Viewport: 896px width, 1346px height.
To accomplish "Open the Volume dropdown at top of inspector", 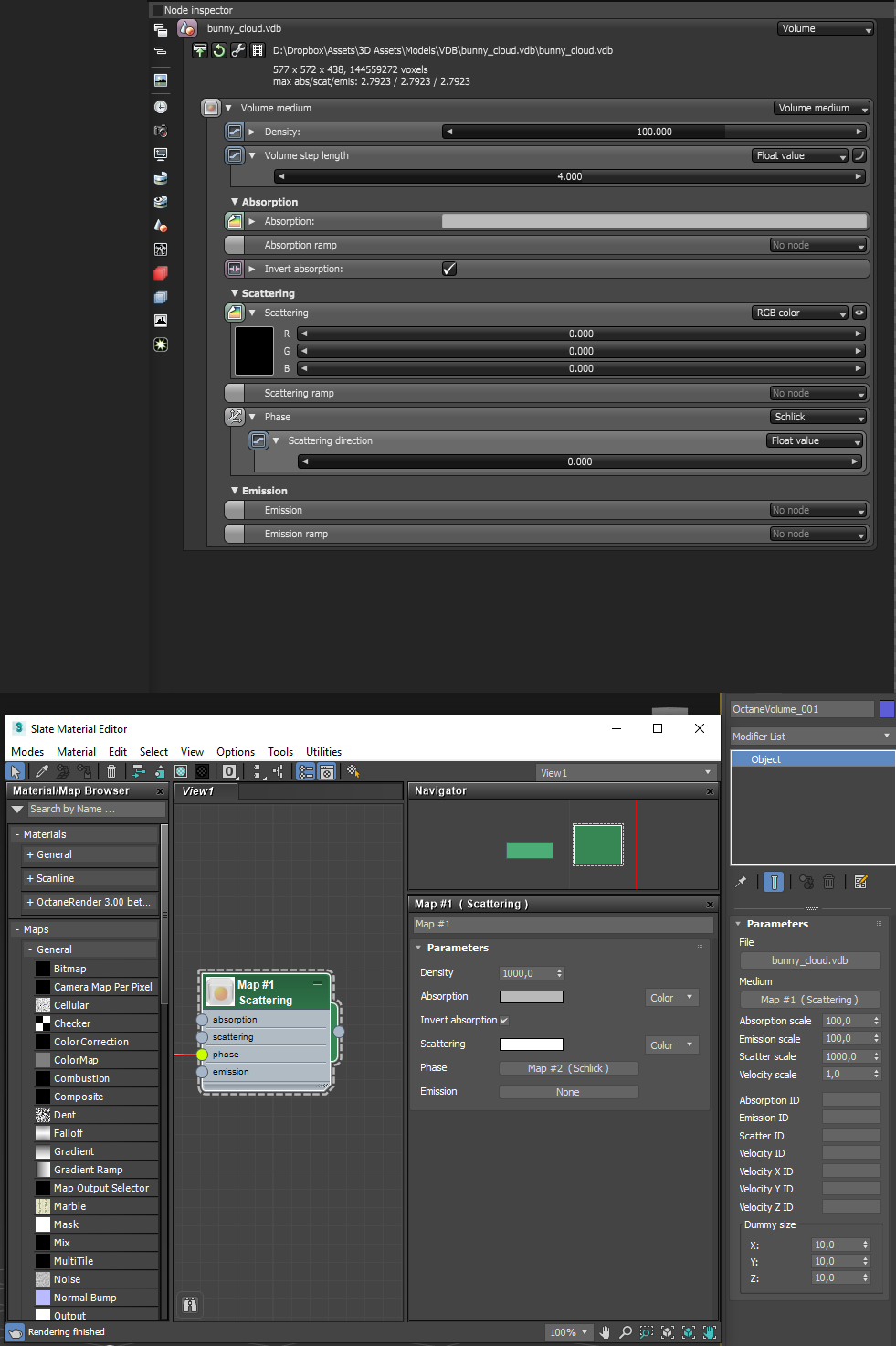I will (x=826, y=29).
